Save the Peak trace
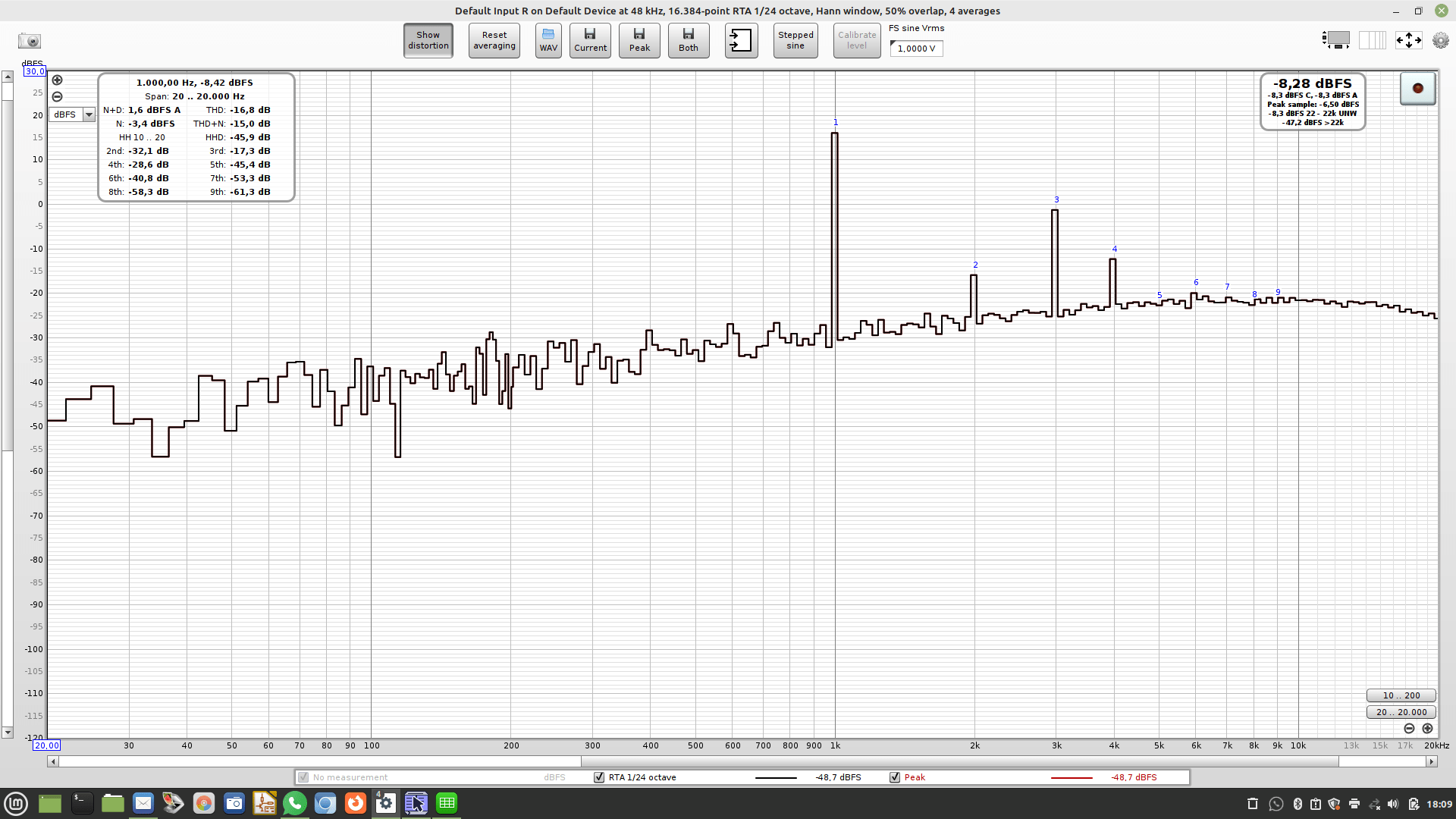The width and height of the screenshot is (1456, 819). [x=639, y=40]
